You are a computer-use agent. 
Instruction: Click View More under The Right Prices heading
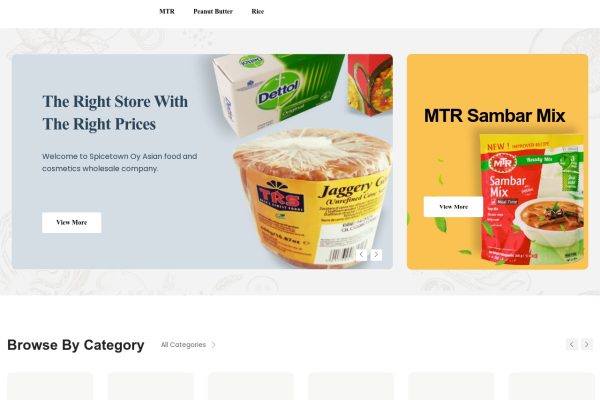(72, 222)
